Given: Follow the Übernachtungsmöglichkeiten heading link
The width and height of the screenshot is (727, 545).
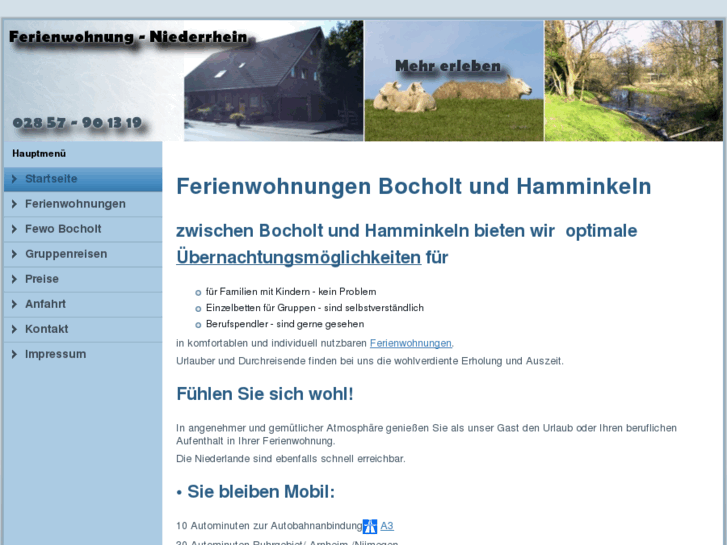Looking at the screenshot, I should [299, 257].
